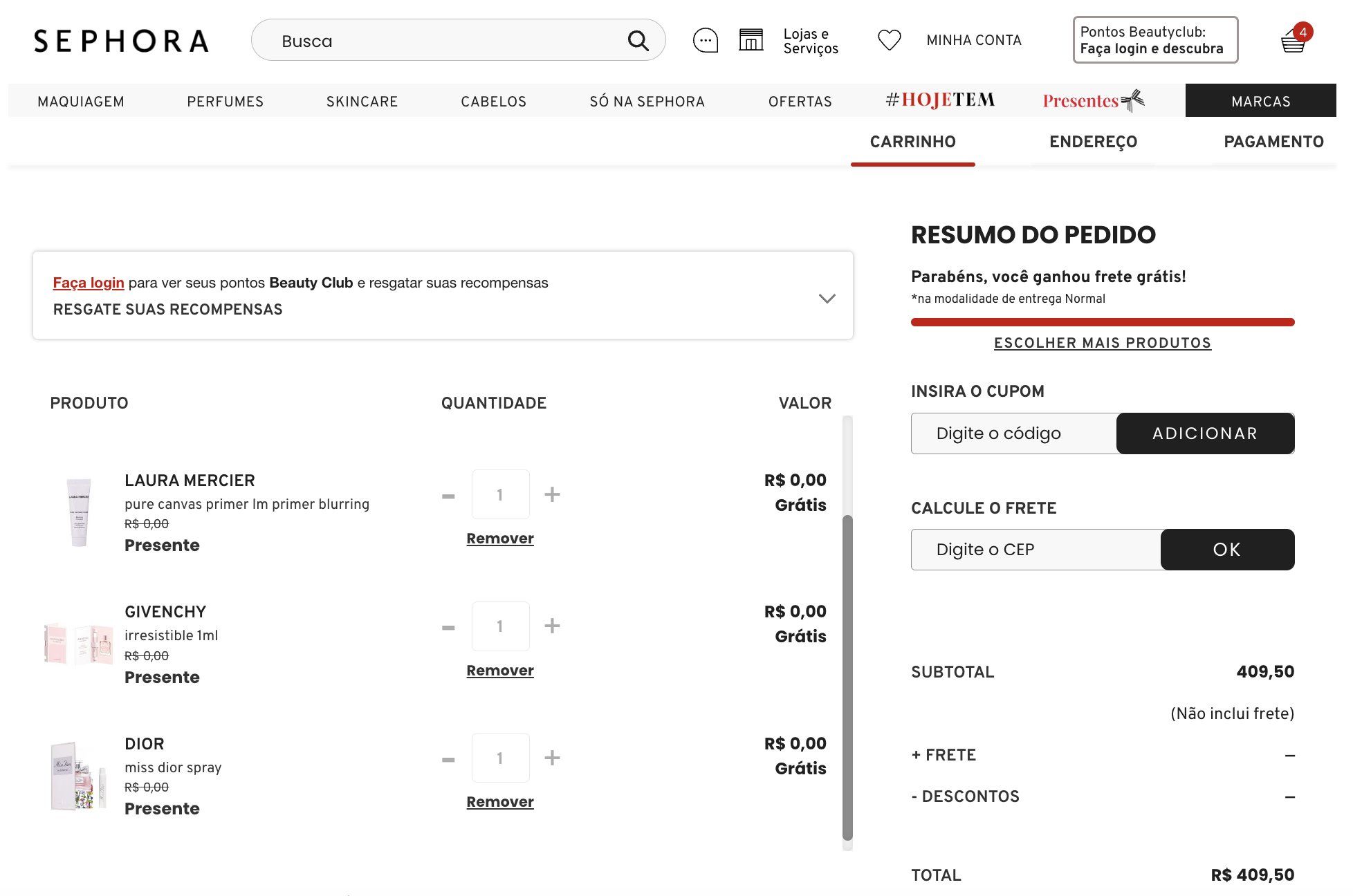This screenshot has width=1353, height=896.
Task: Increase Laura Mercier quantity with plus
Action: 552,494
